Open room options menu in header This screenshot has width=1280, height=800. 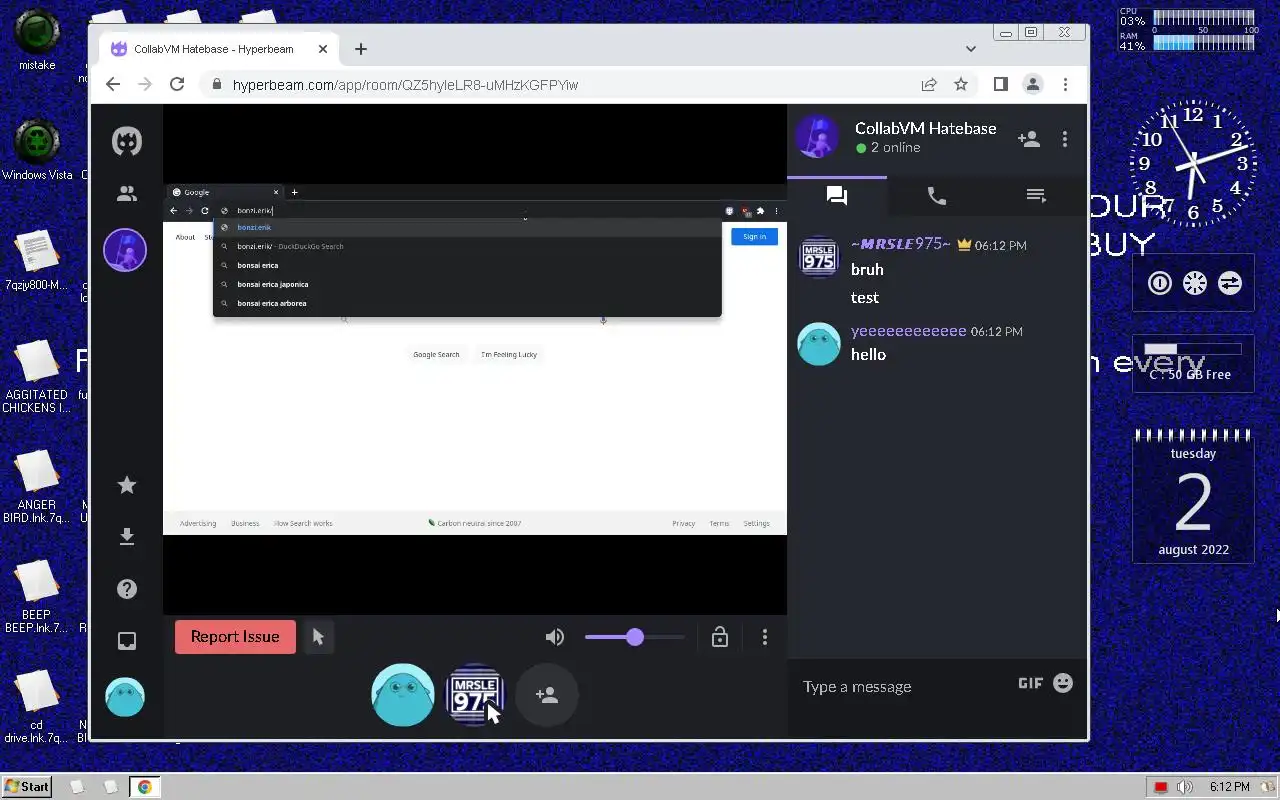tap(1065, 139)
